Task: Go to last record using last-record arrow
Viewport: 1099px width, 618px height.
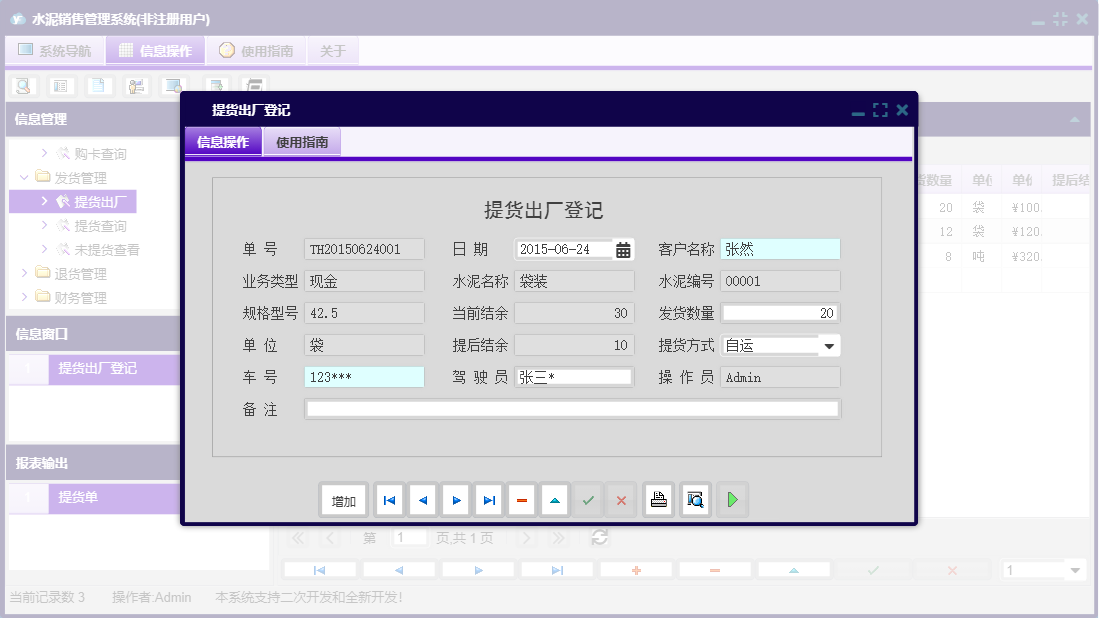Action: (488, 499)
